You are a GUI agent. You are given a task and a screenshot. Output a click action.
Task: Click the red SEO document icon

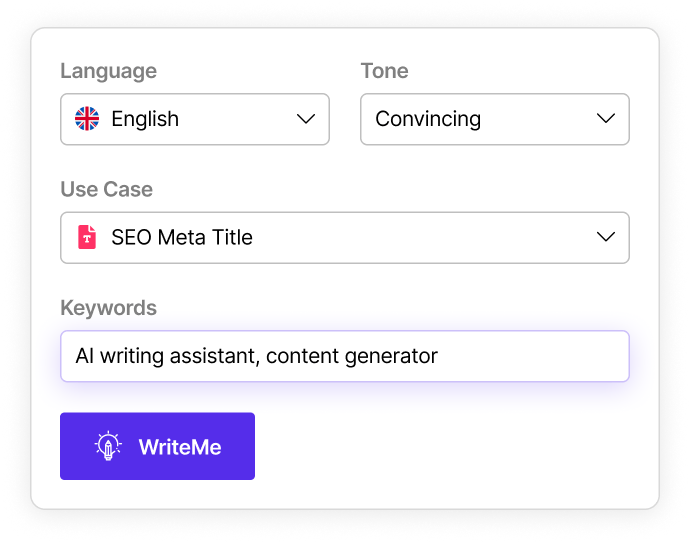click(x=87, y=237)
